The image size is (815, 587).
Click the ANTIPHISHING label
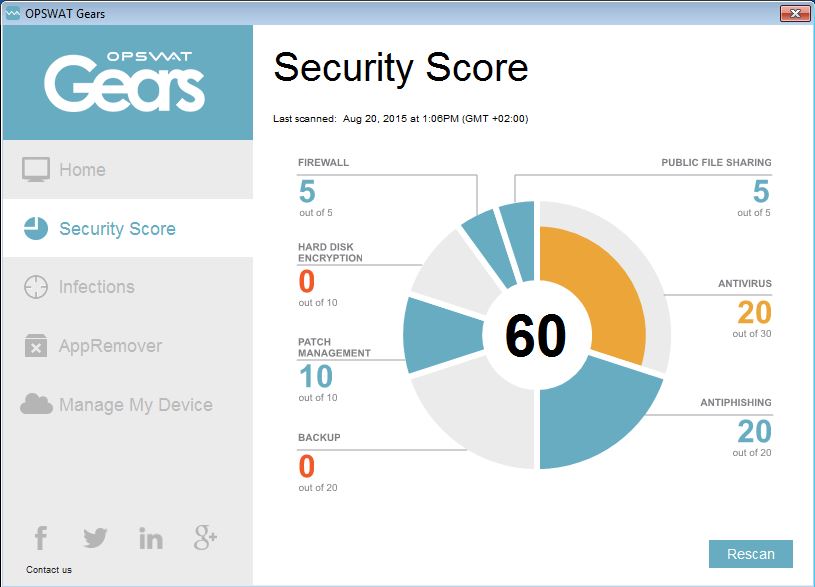[x=736, y=403]
